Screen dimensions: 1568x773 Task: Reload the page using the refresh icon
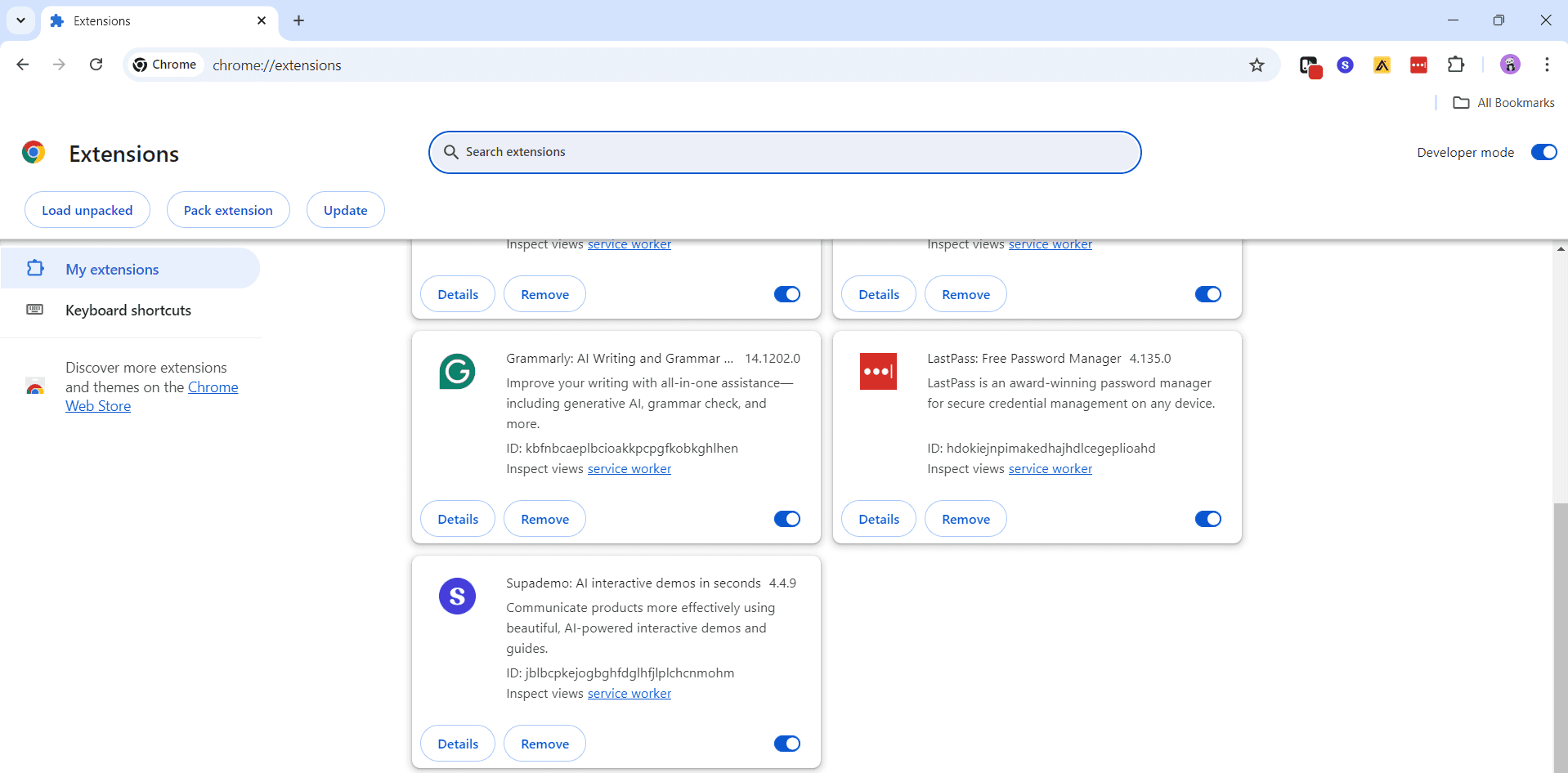pyautogui.click(x=96, y=65)
